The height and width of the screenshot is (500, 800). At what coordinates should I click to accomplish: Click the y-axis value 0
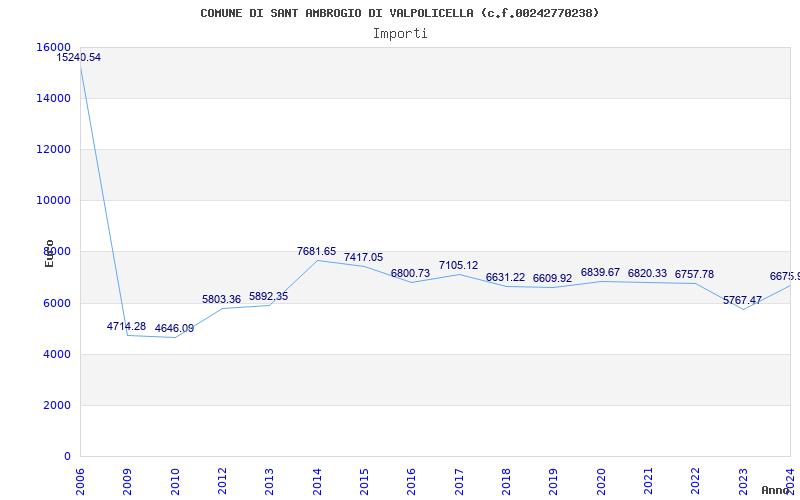pos(67,457)
